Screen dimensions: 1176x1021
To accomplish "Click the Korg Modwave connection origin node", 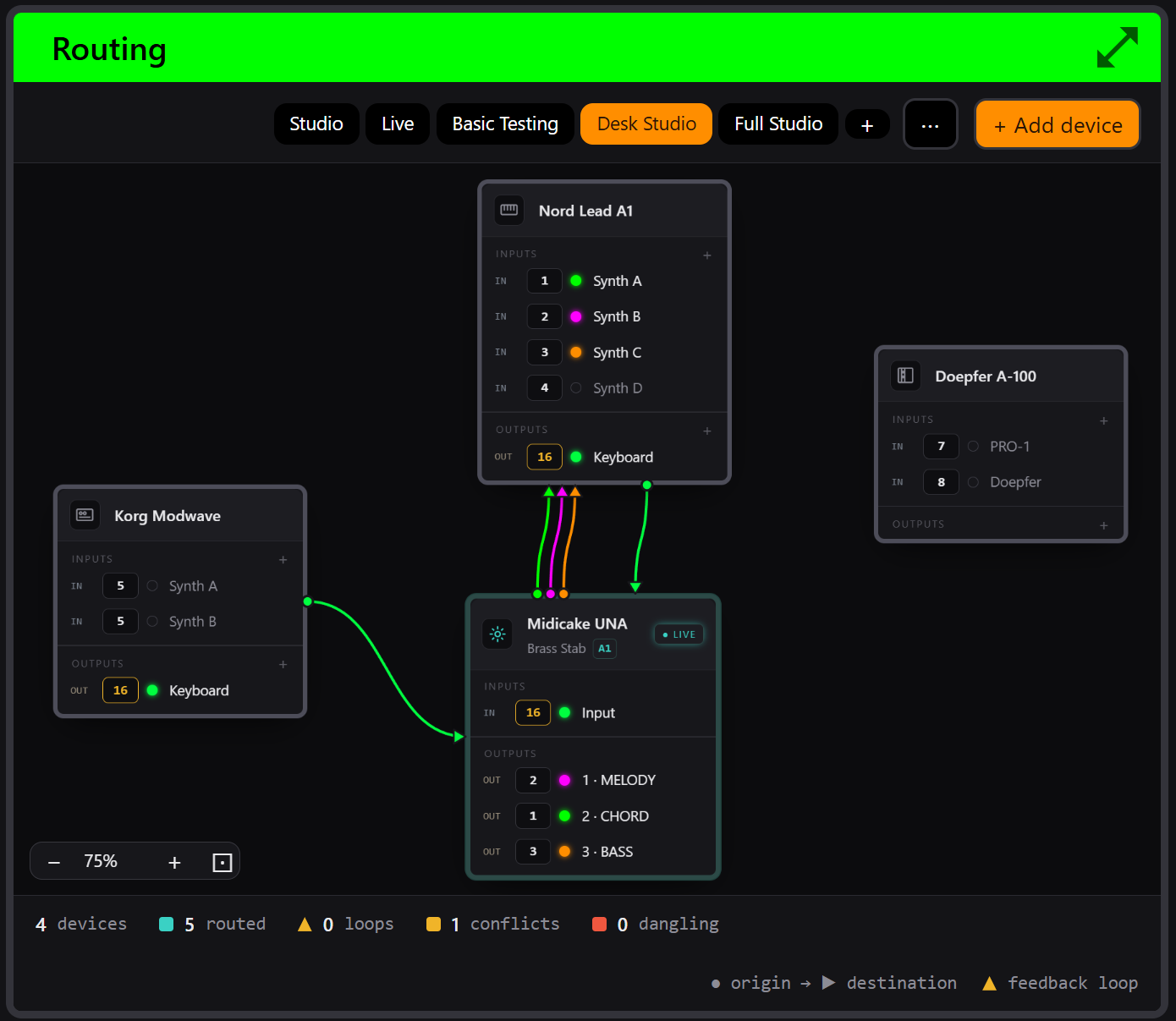I will point(307,601).
